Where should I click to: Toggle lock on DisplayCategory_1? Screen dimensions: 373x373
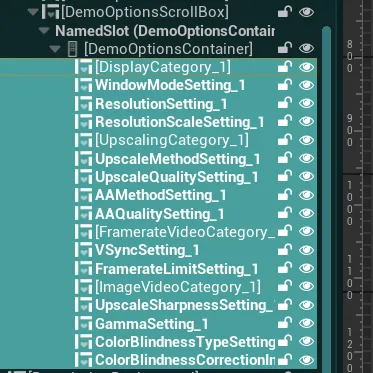(x=285, y=67)
